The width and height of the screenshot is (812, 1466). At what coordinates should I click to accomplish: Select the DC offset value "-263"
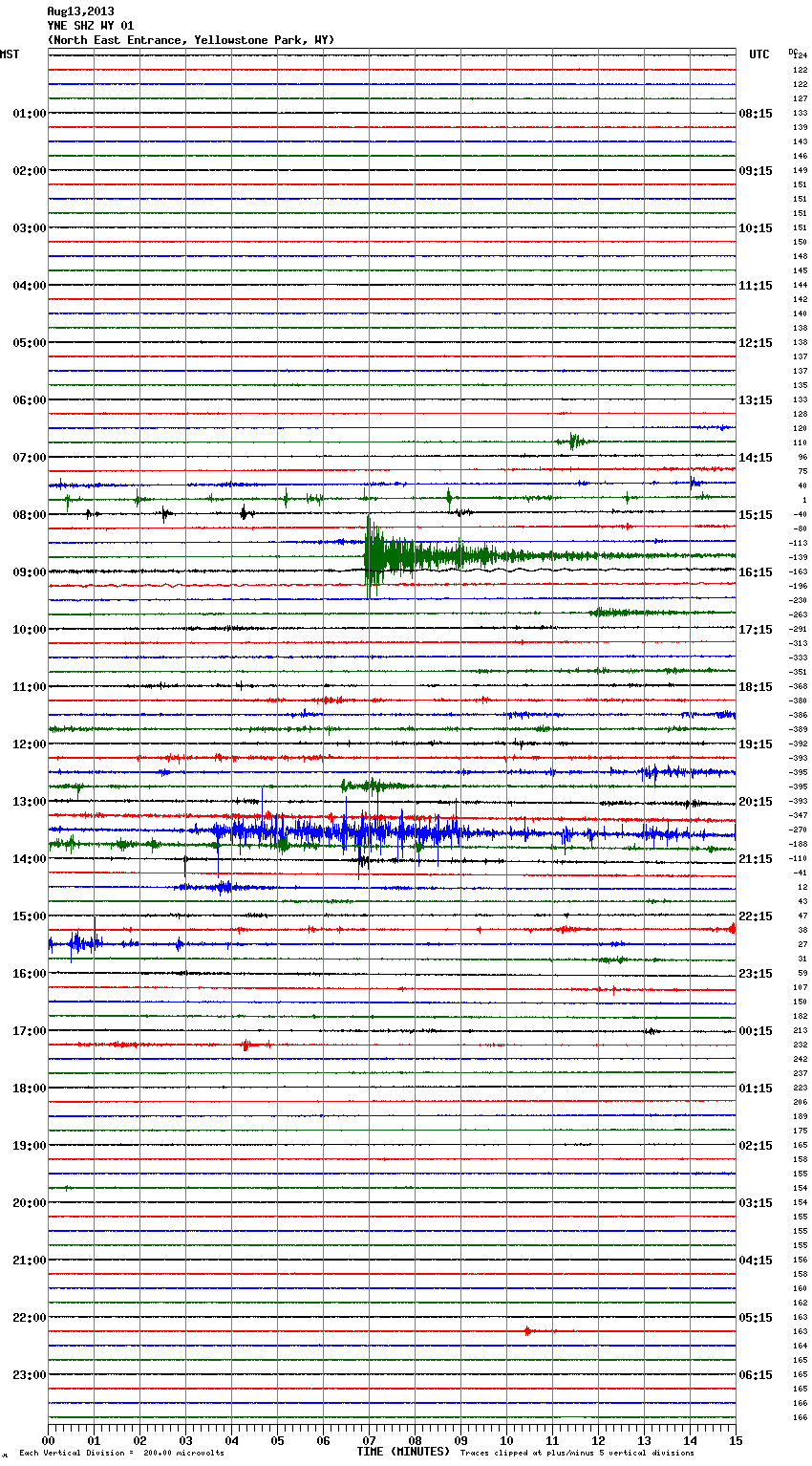[799, 614]
